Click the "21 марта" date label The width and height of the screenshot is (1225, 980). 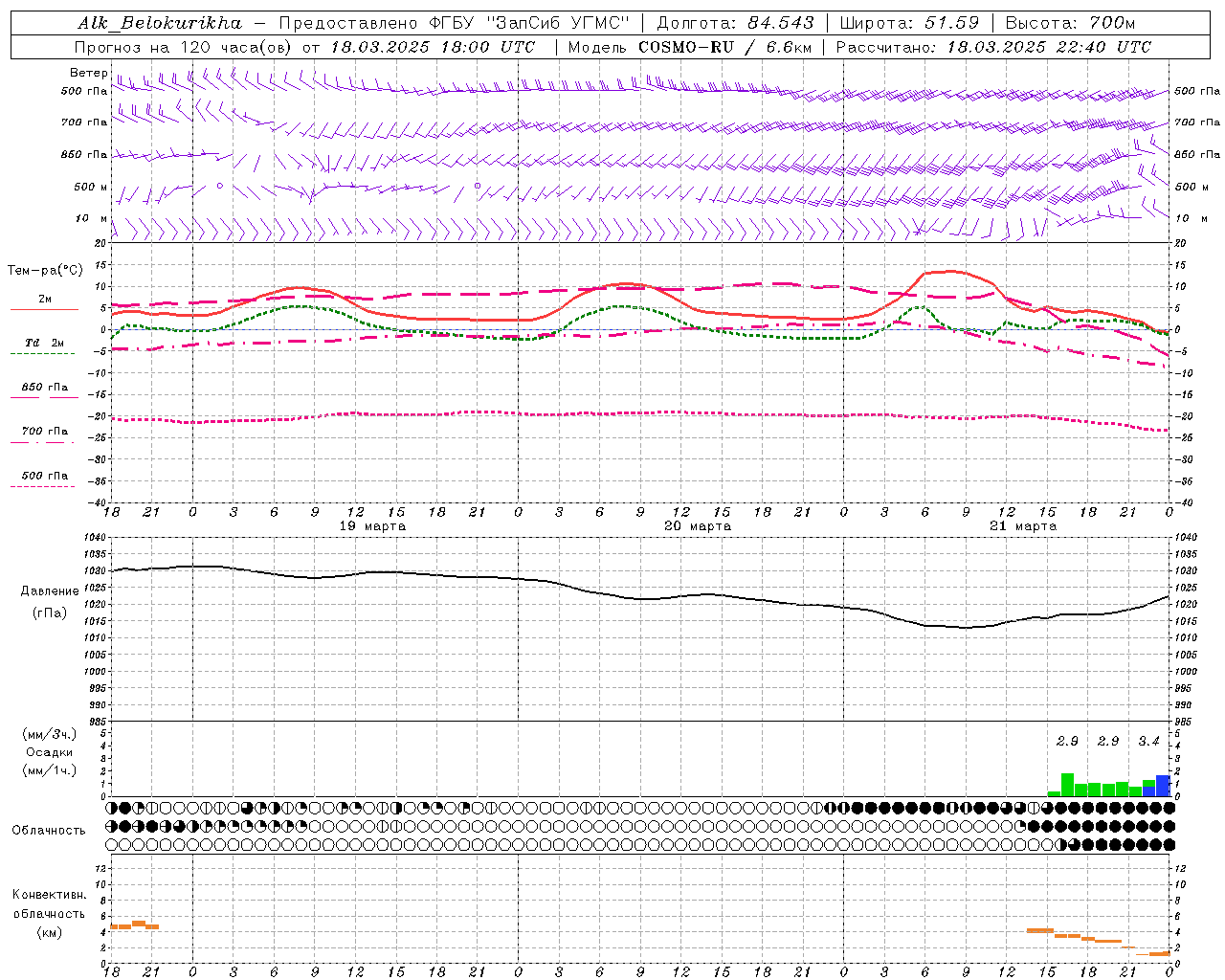[1023, 526]
